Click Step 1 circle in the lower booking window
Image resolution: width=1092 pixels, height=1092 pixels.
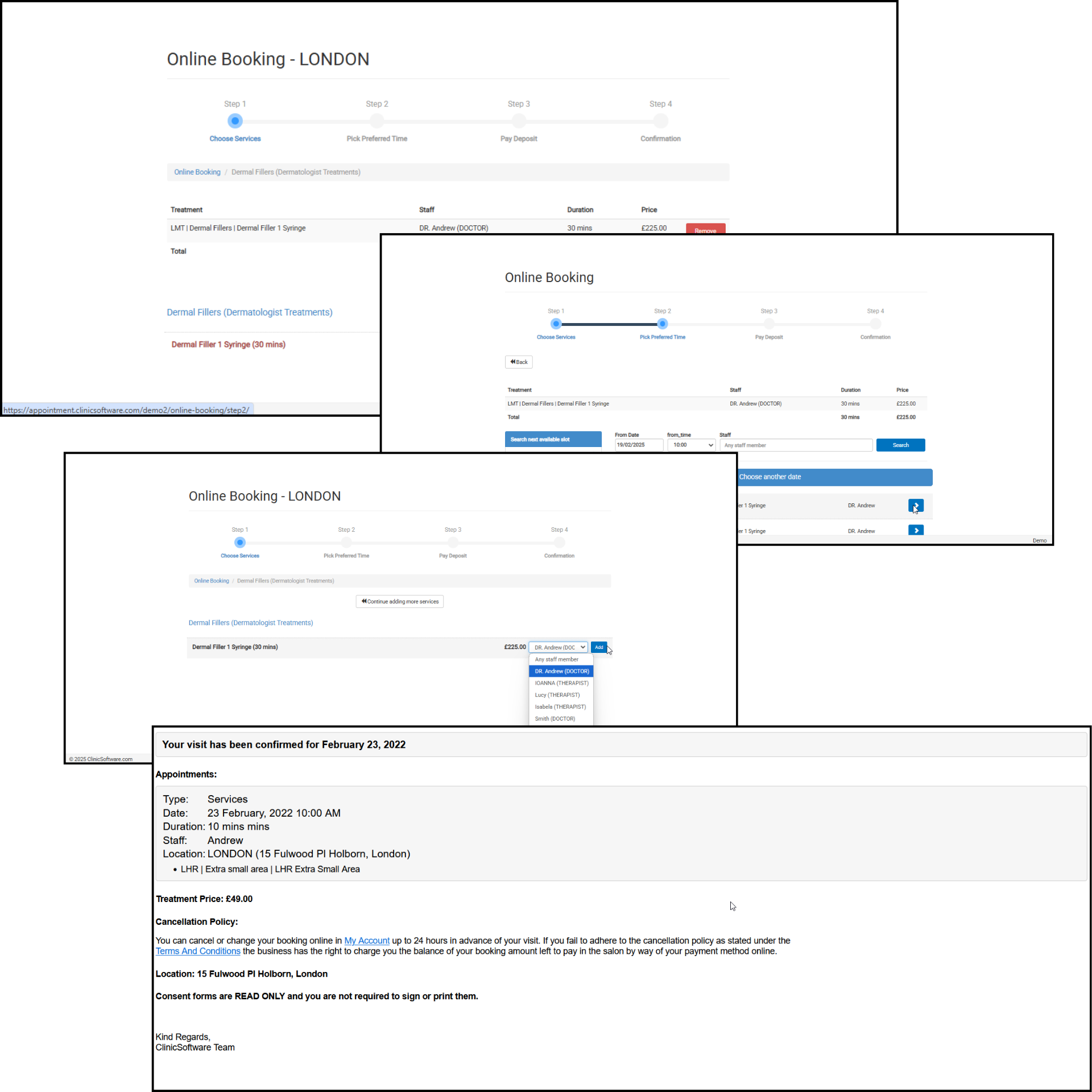coord(240,543)
